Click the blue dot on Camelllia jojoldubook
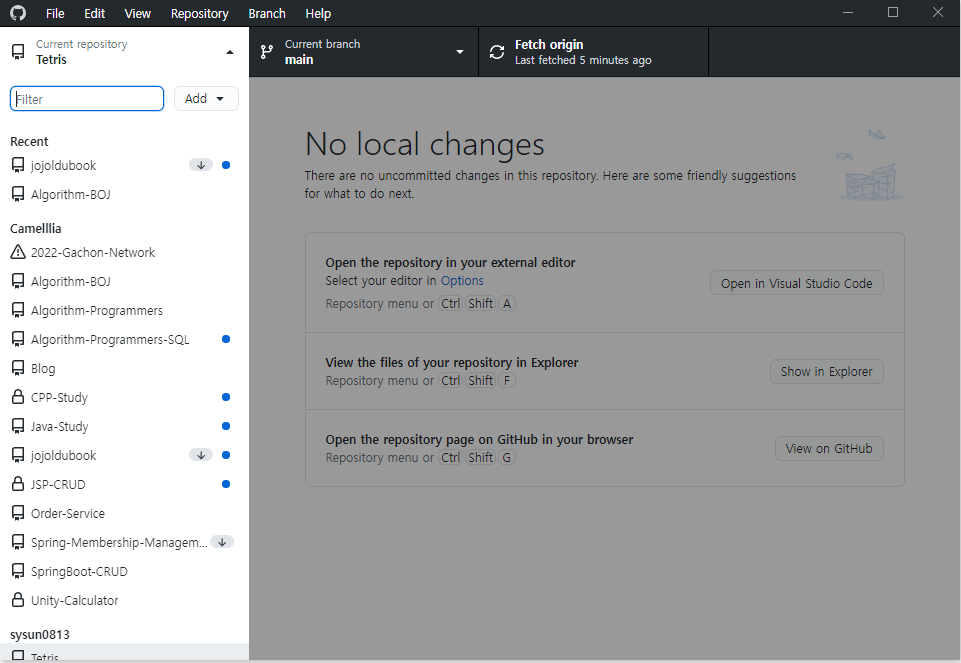 click(226, 455)
